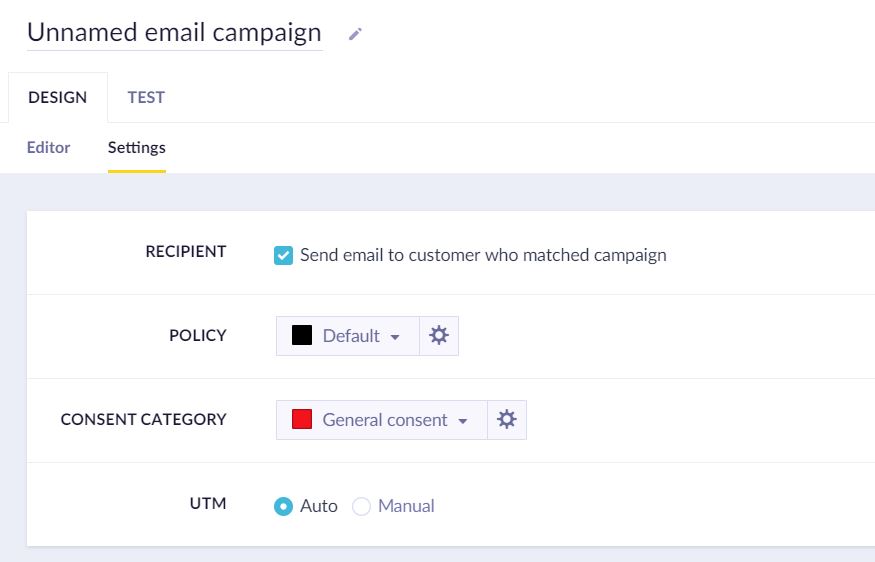Screen dimensions: 875x562
Task: Click the caret arrow beside General consent
Action: pyautogui.click(x=463, y=421)
